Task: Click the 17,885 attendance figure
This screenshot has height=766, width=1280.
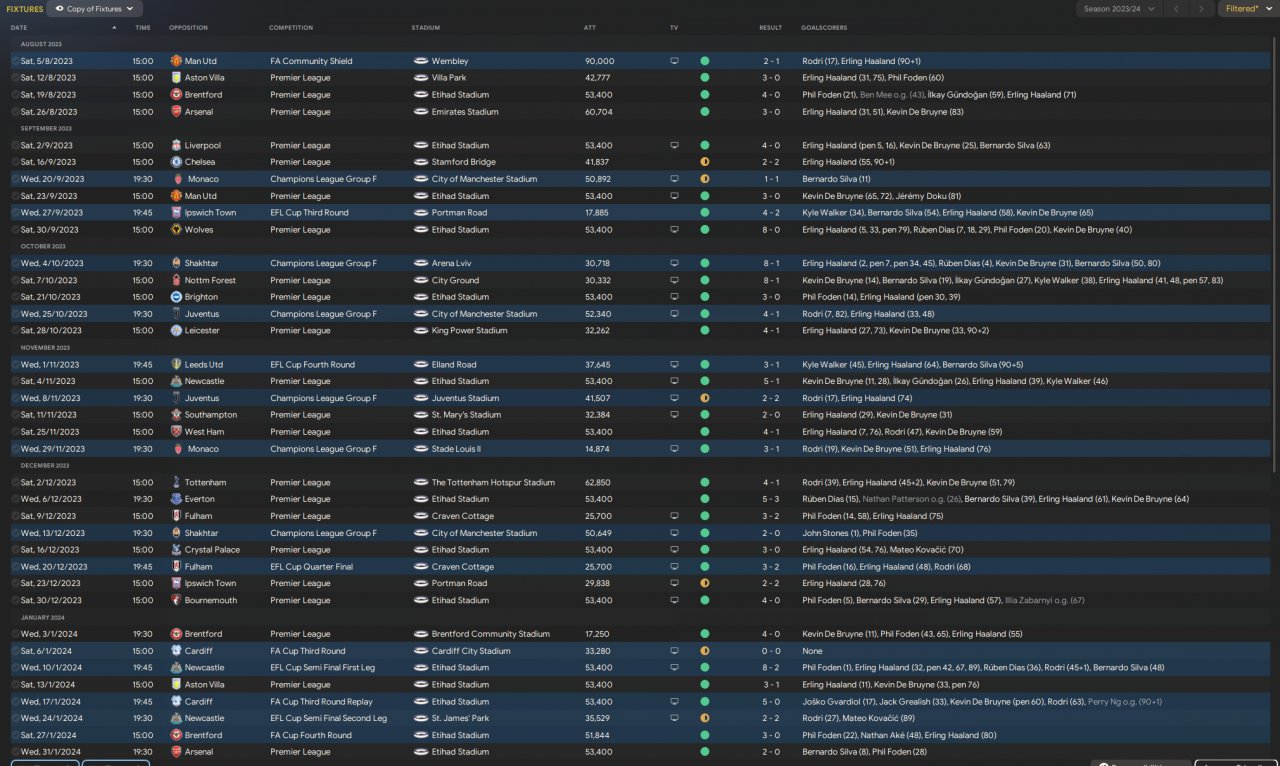Action: pyautogui.click(x=598, y=213)
